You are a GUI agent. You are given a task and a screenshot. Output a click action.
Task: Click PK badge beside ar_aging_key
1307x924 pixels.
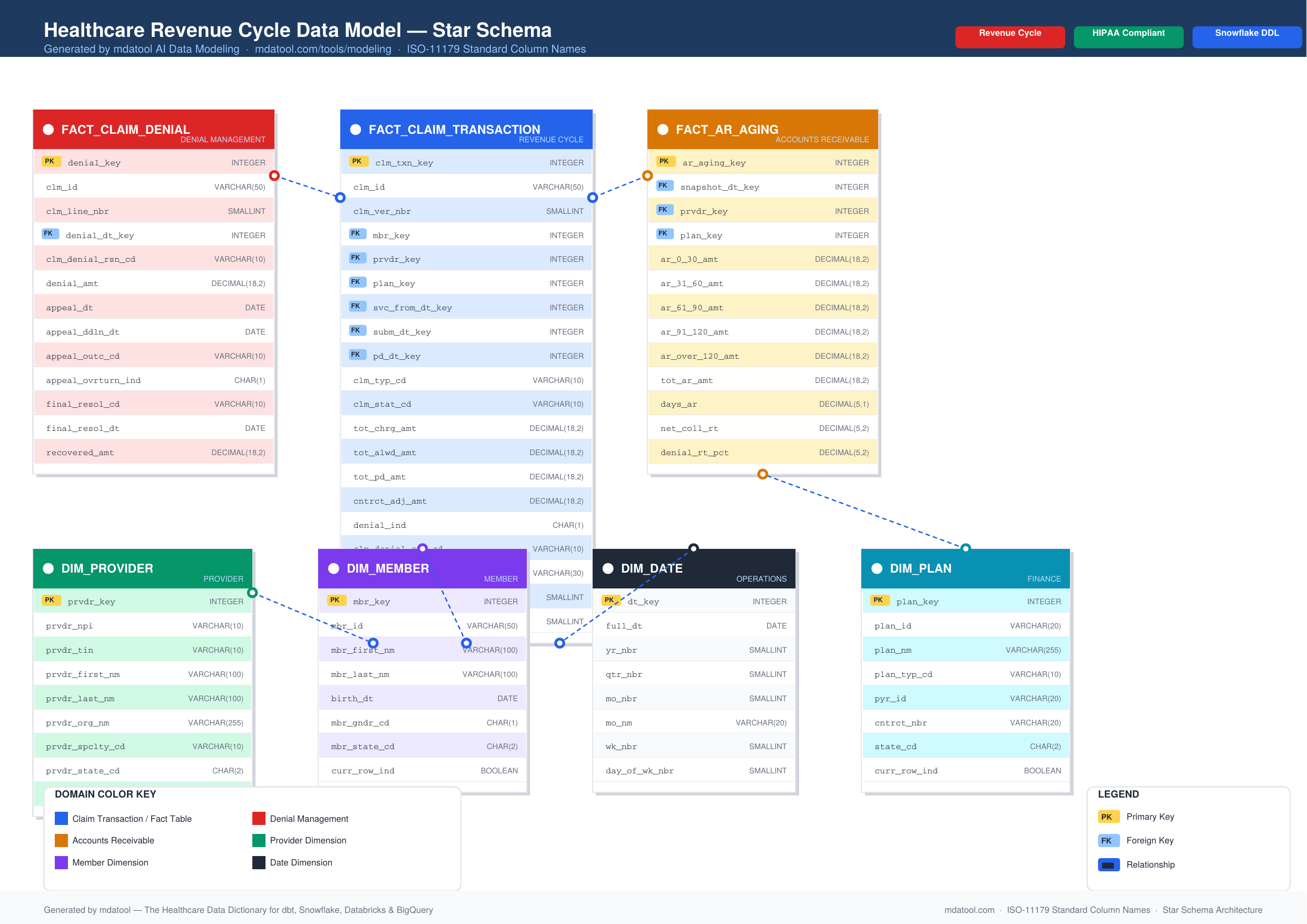(665, 161)
